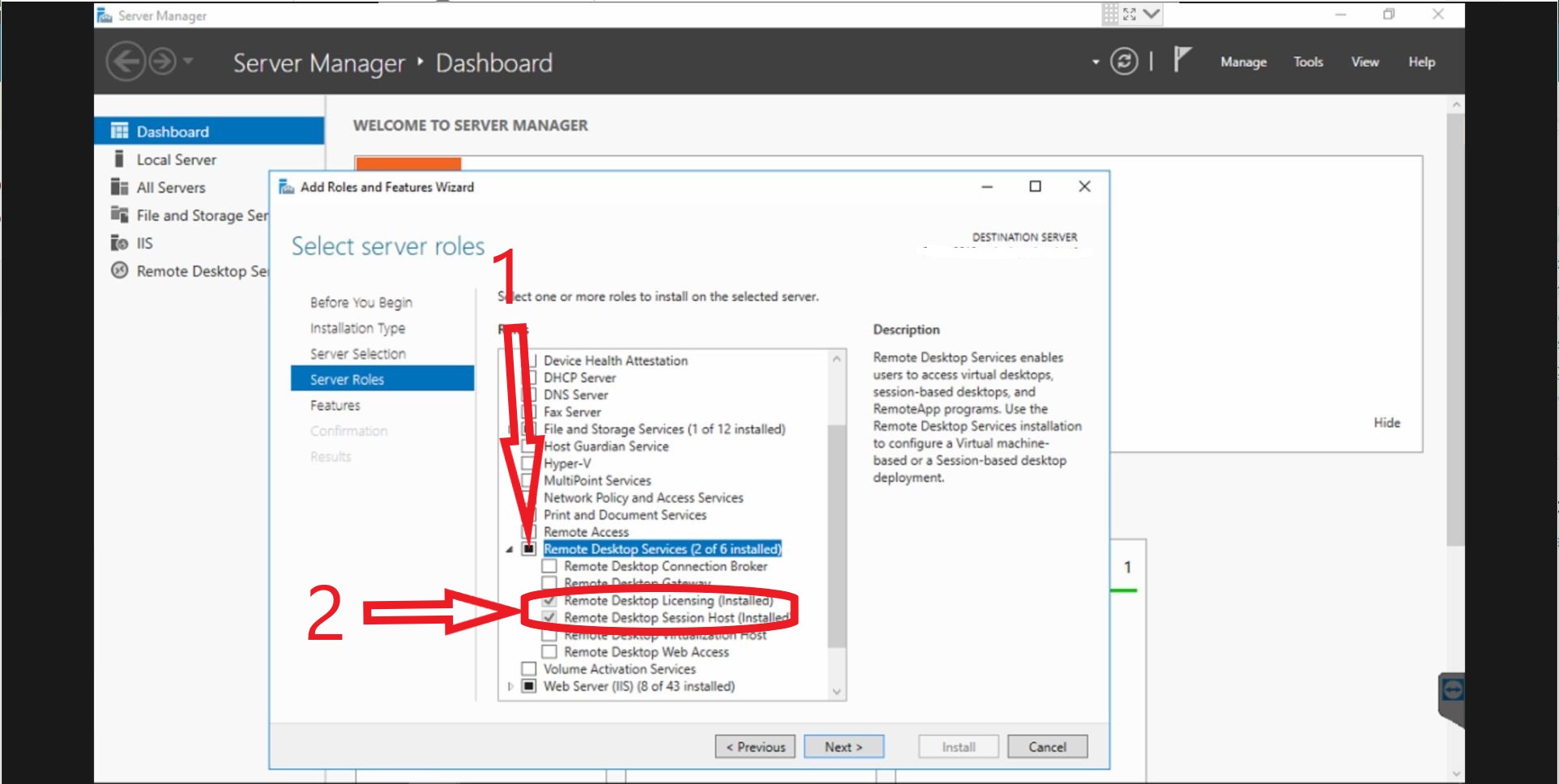Check the Volume Activation Services checkbox

click(528, 669)
